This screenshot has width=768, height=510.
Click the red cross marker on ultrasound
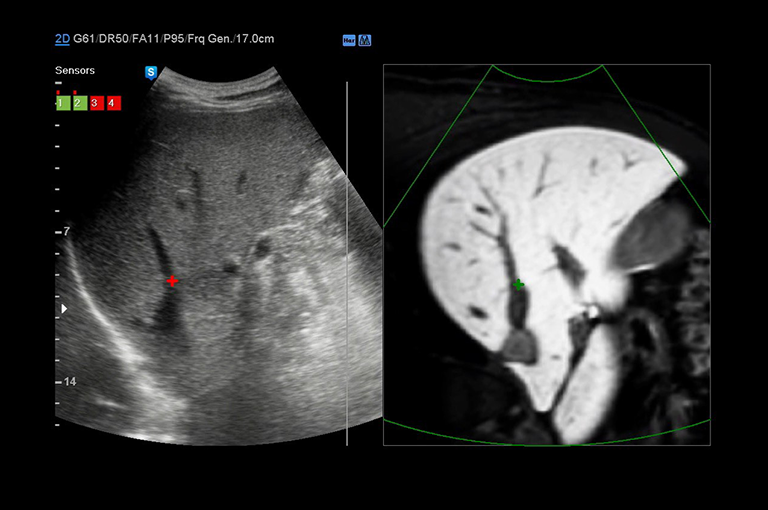coord(172,282)
